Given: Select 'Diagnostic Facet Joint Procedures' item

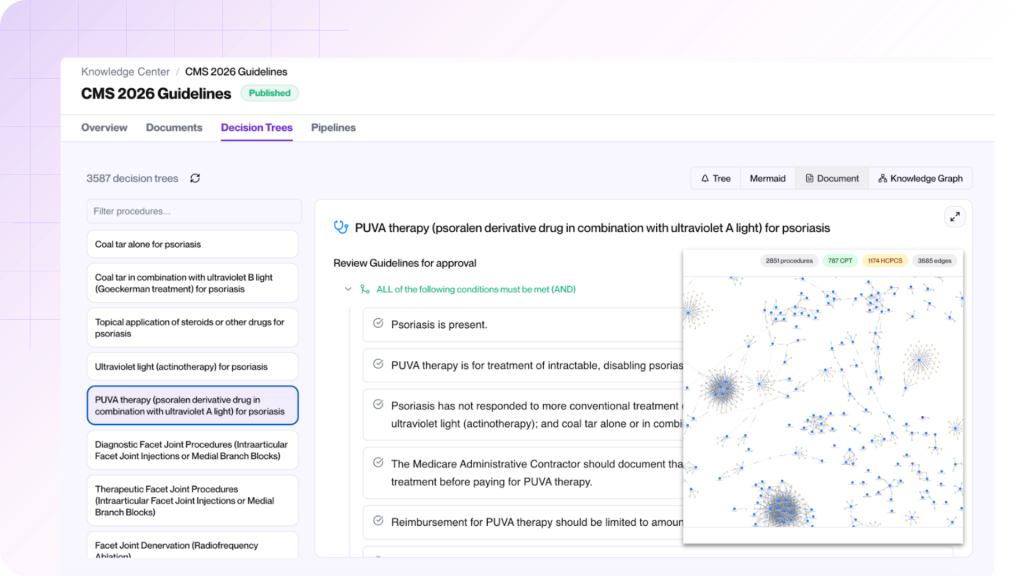Looking at the screenshot, I should [x=193, y=450].
